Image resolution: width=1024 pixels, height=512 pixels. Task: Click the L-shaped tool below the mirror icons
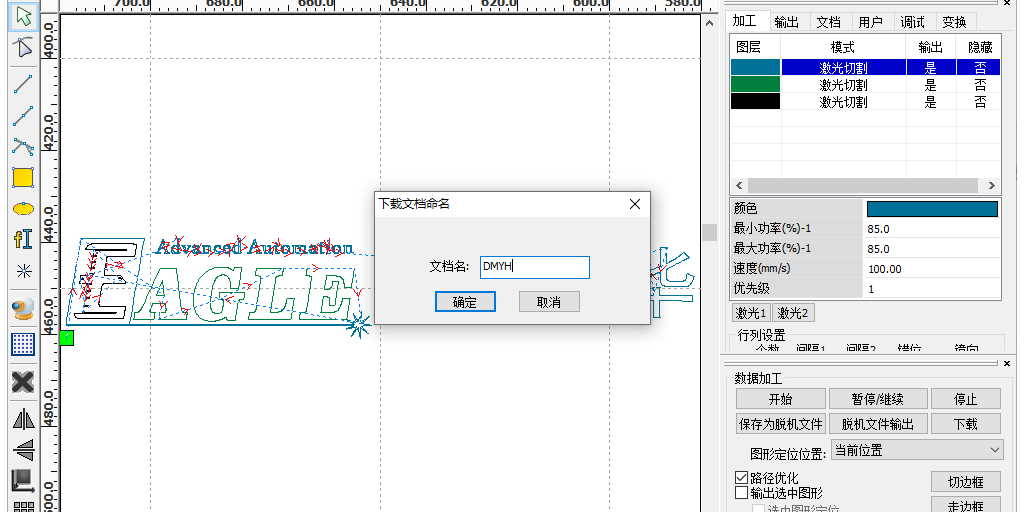(x=24, y=481)
